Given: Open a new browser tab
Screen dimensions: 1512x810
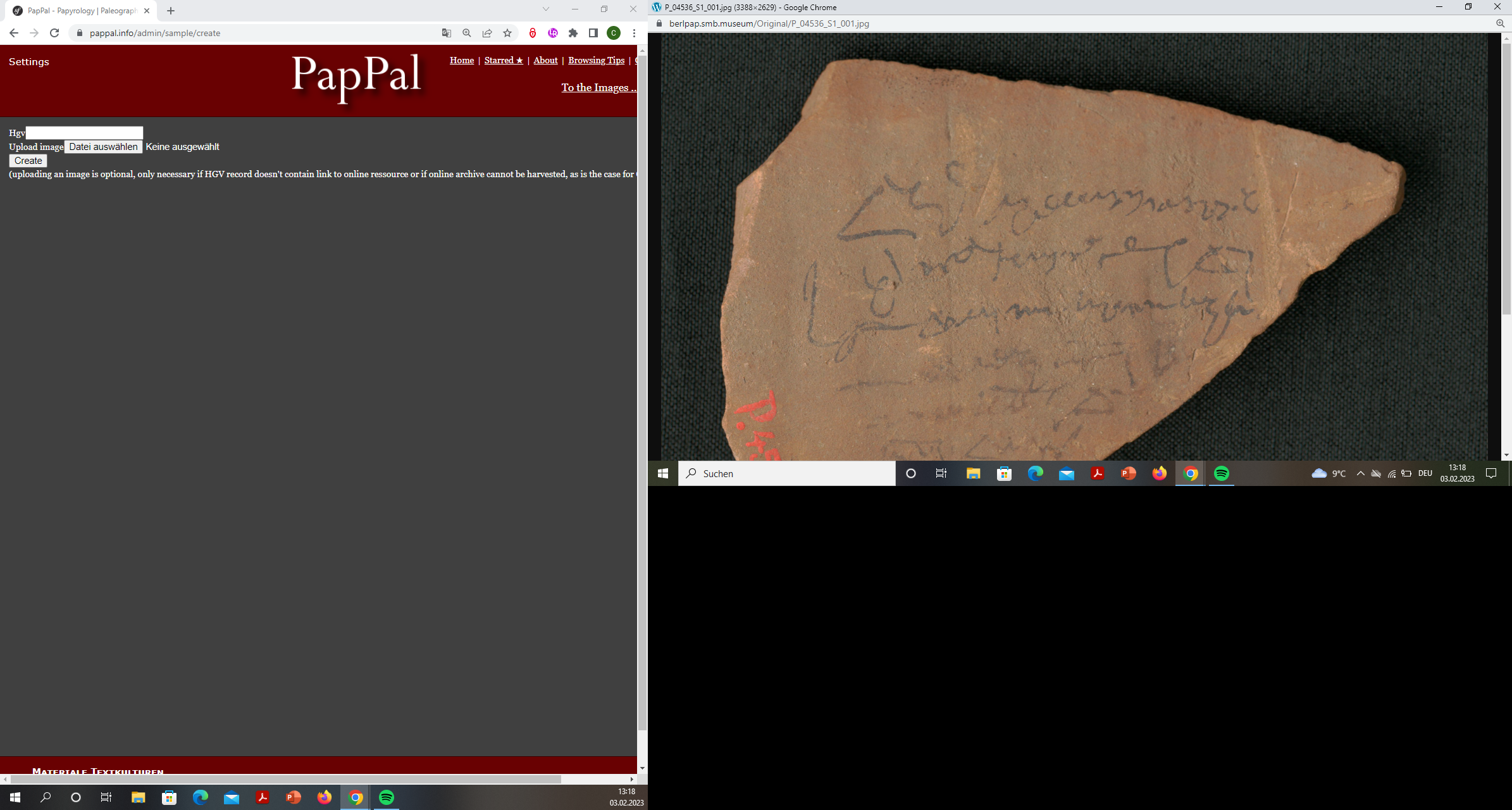Looking at the screenshot, I should click(171, 11).
